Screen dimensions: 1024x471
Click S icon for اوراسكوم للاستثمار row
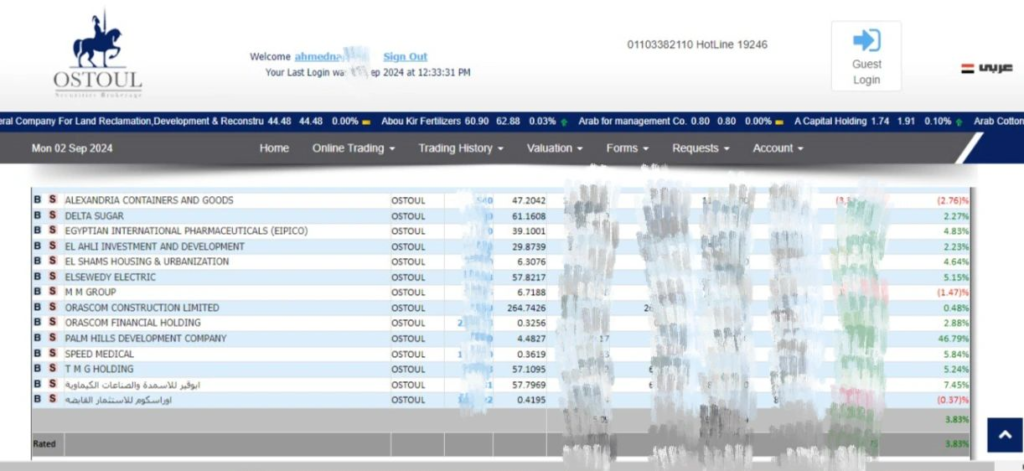[52, 399]
